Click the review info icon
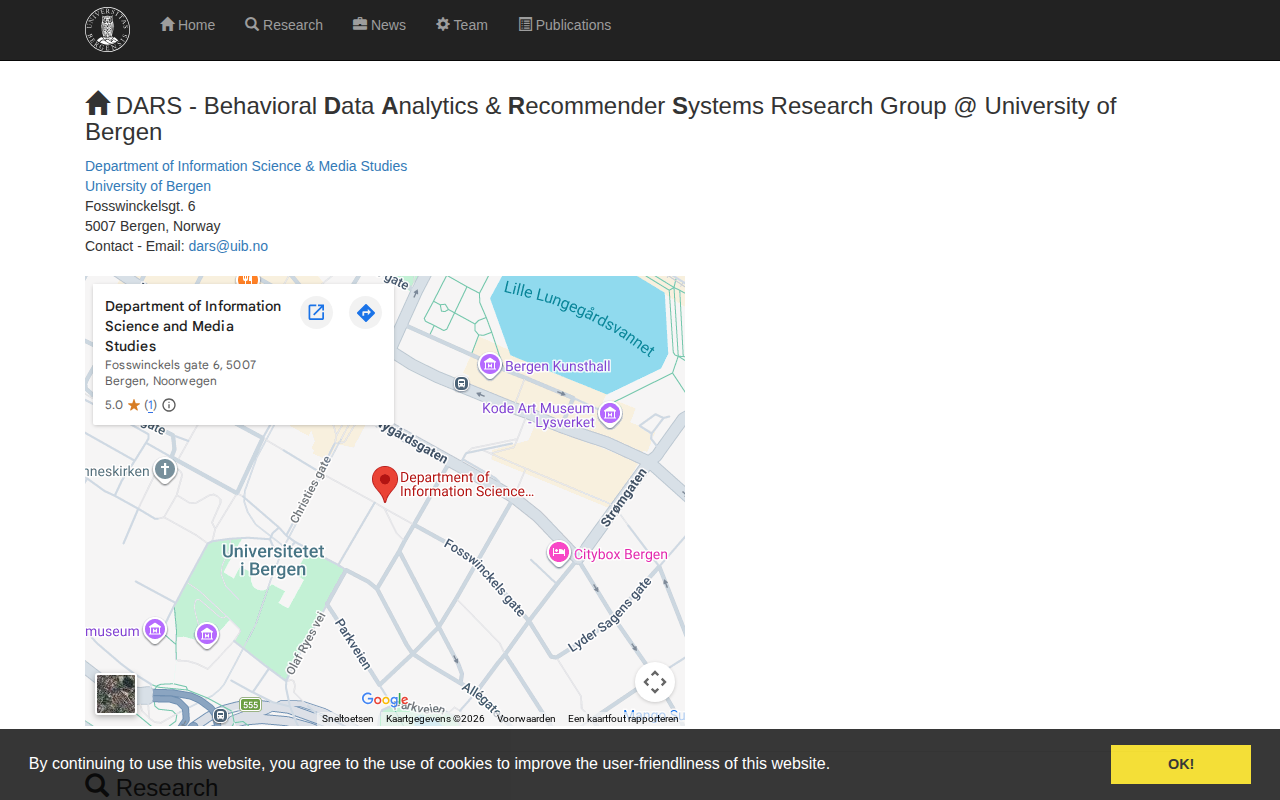Viewport: 1280px width, 800px height. click(169, 405)
